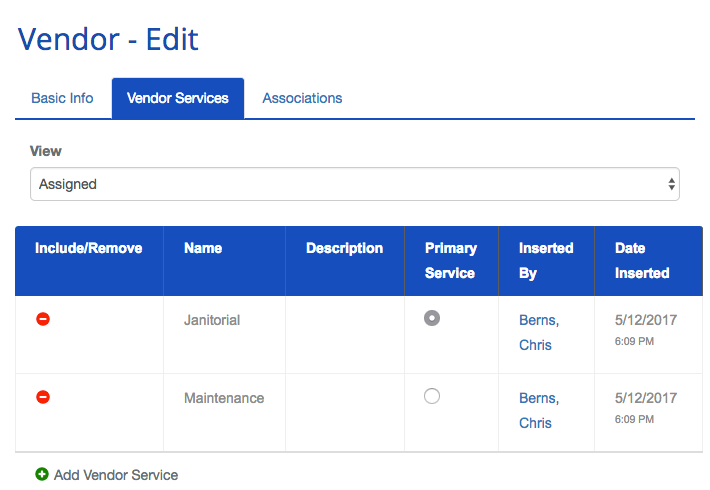Click the red remove icon for Maintenance
Viewport: 710px width, 490px height.
point(43,397)
